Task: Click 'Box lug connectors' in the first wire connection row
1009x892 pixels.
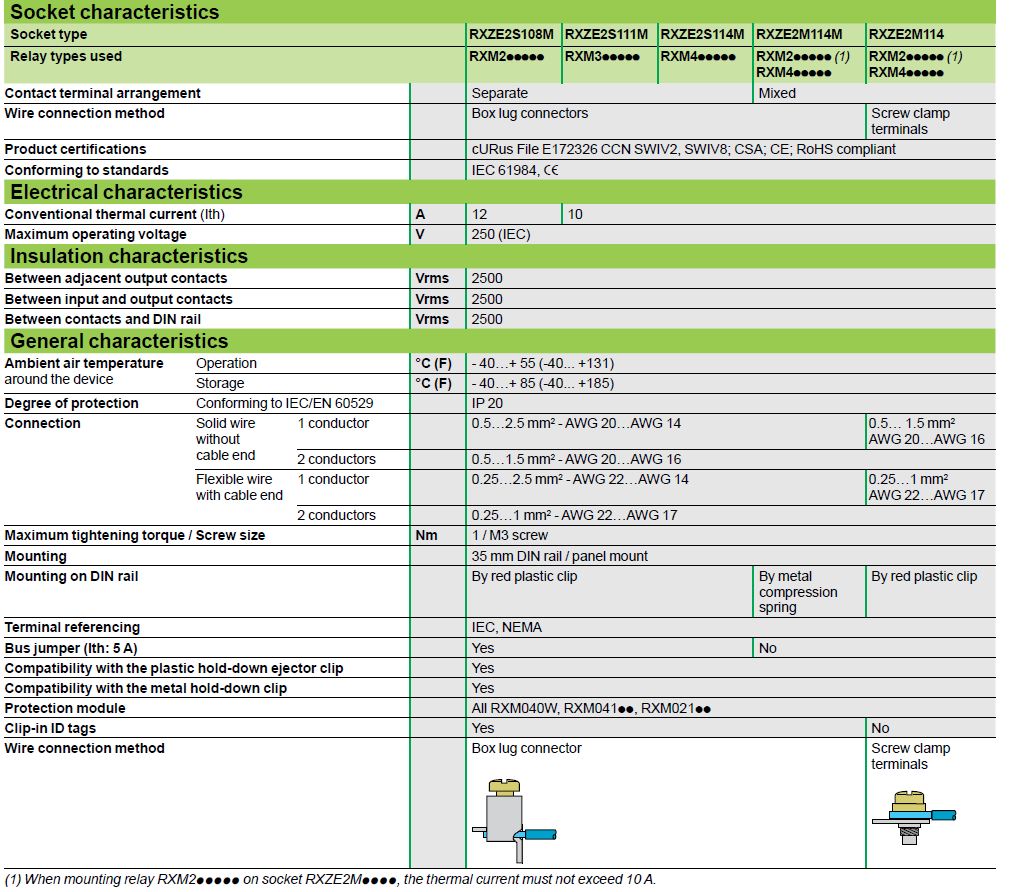Action: click(x=530, y=113)
